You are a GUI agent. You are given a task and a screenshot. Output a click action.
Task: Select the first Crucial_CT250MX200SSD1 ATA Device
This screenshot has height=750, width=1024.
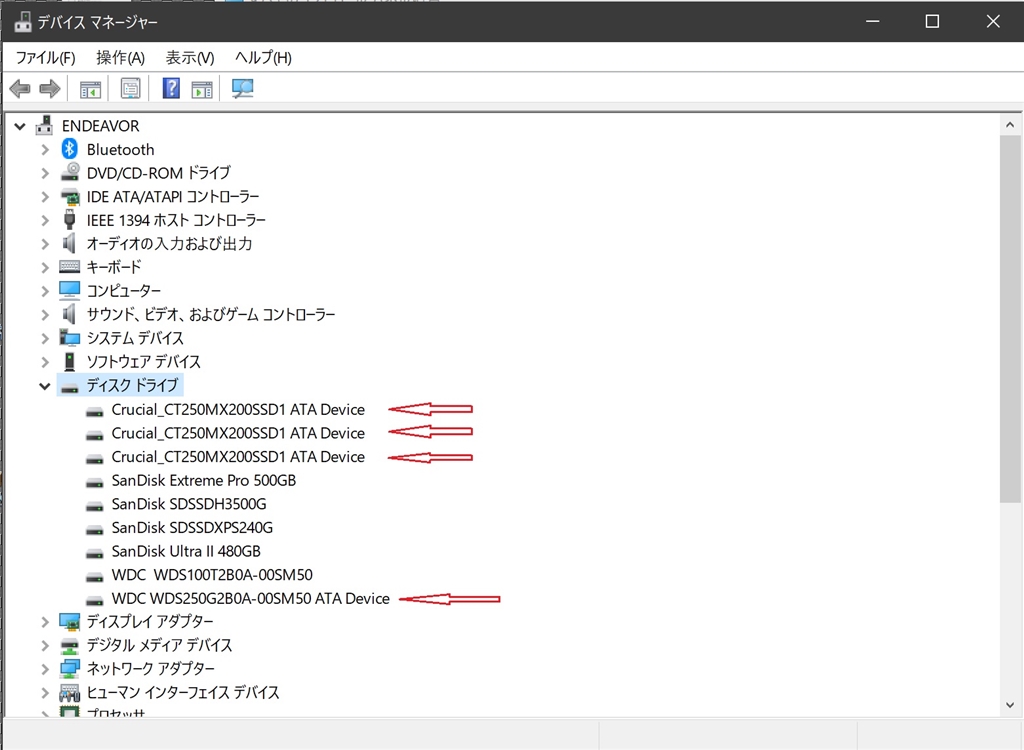point(238,410)
